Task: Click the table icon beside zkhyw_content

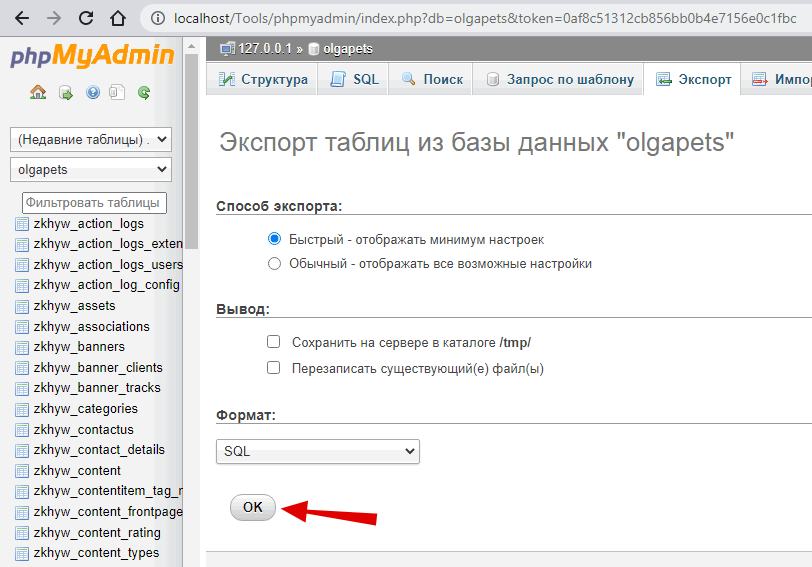Action: [x=22, y=471]
